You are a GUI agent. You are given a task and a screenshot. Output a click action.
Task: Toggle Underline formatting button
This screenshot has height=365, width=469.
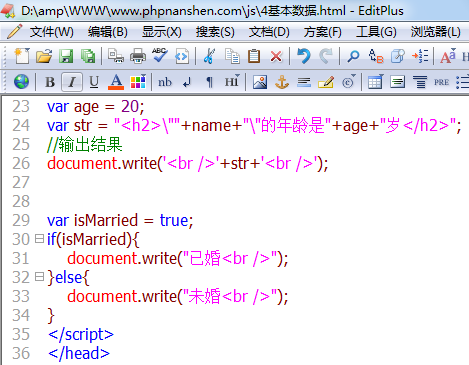[x=94, y=82]
